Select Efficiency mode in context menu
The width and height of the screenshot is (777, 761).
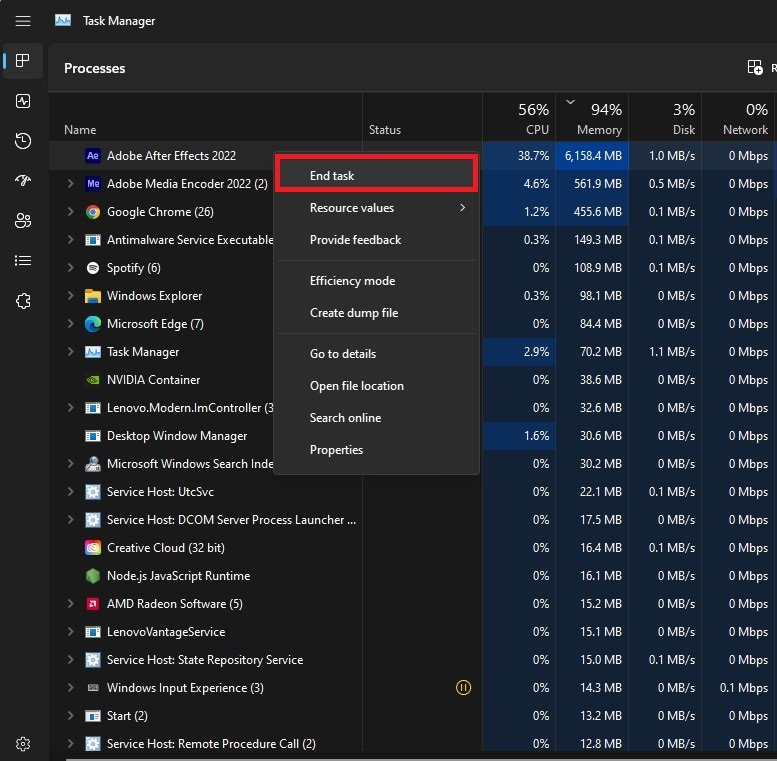[352, 281]
